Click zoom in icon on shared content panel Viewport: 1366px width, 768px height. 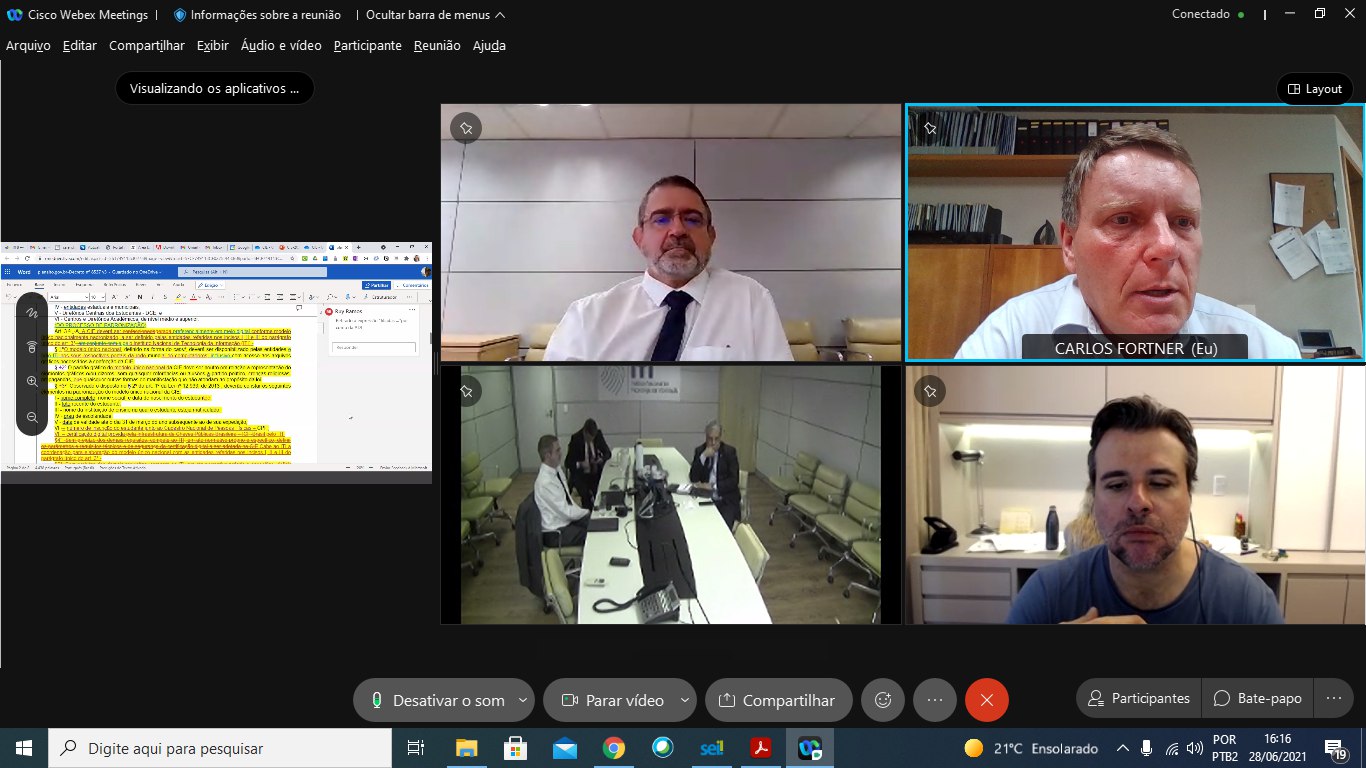pyautogui.click(x=32, y=382)
